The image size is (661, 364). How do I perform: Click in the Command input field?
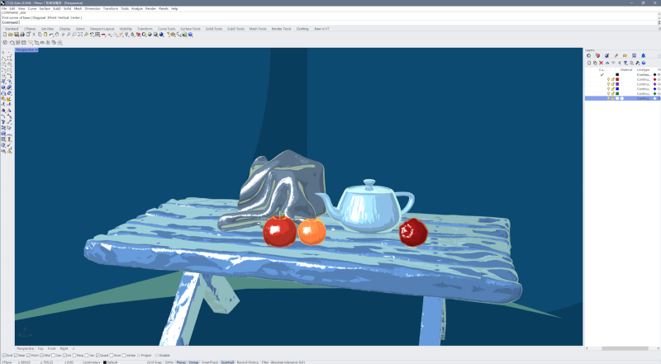pos(329,22)
